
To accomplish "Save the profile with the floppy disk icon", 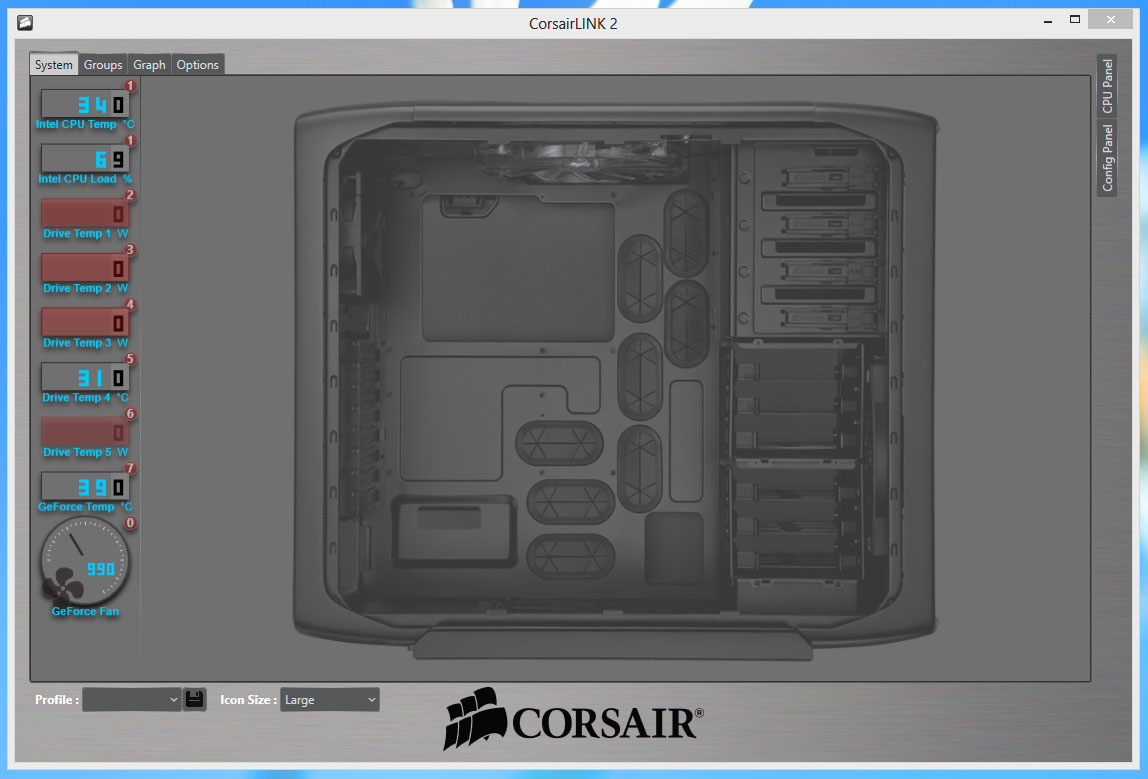I will [x=194, y=699].
